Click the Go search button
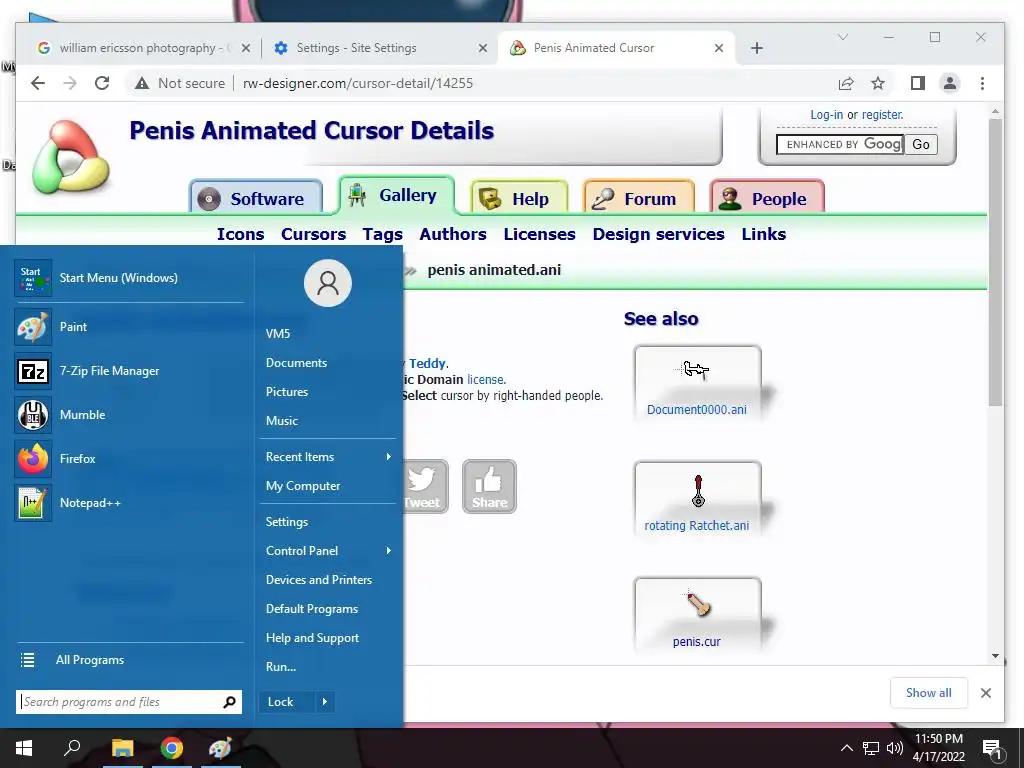The image size is (1024, 768). pos(921,144)
